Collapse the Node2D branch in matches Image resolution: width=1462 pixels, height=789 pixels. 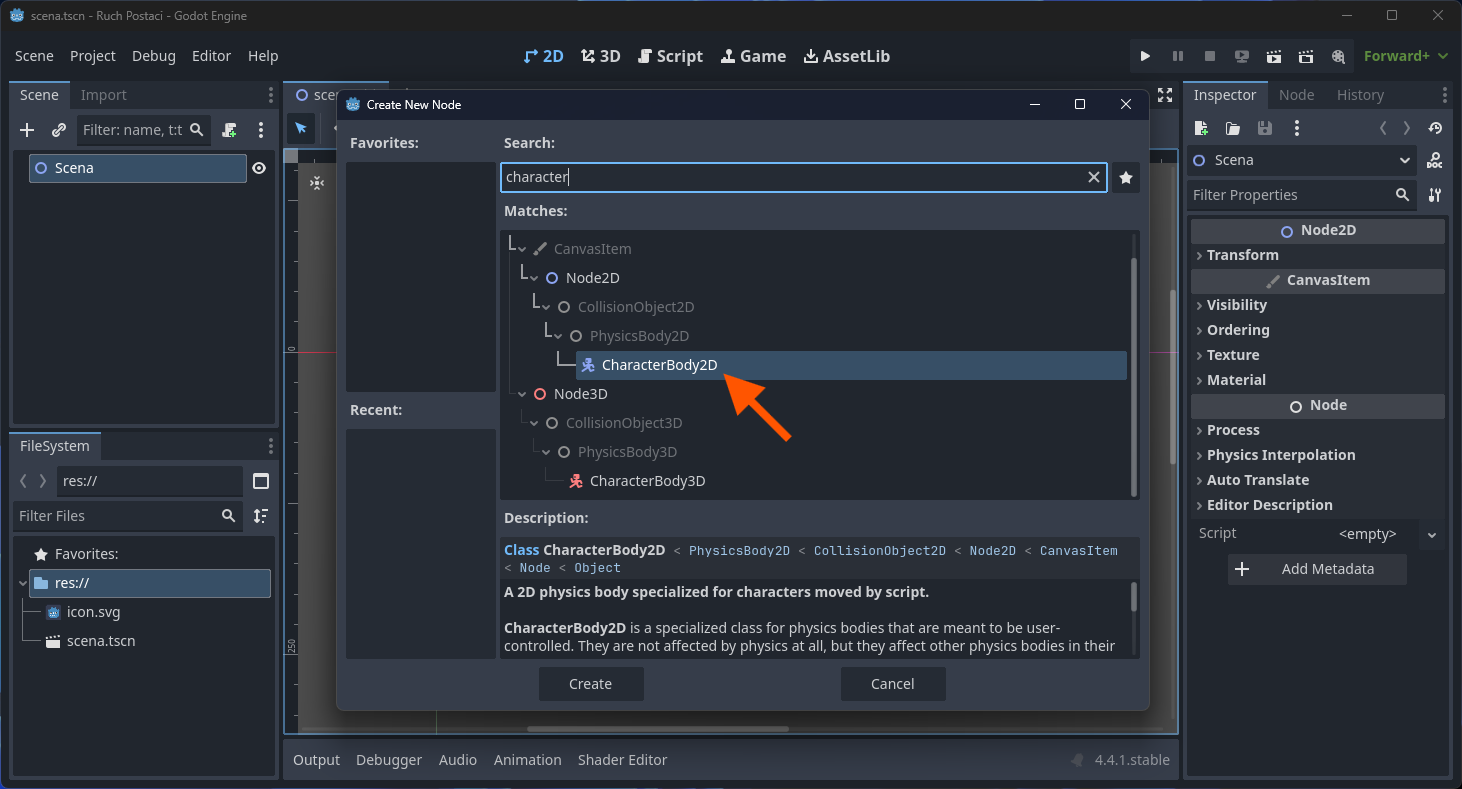tap(535, 278)
